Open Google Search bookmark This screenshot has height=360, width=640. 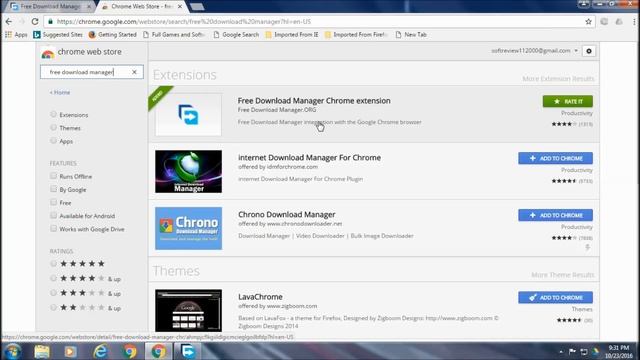point(236,35)
